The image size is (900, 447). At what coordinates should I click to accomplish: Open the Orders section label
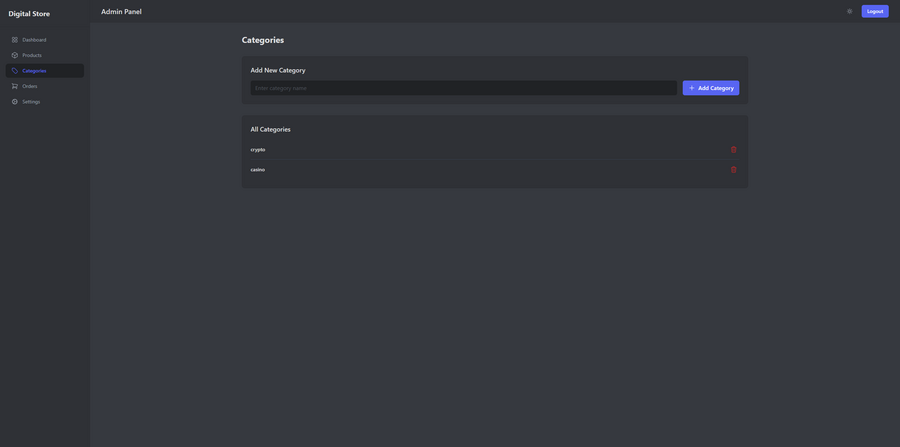pos(30,86)
